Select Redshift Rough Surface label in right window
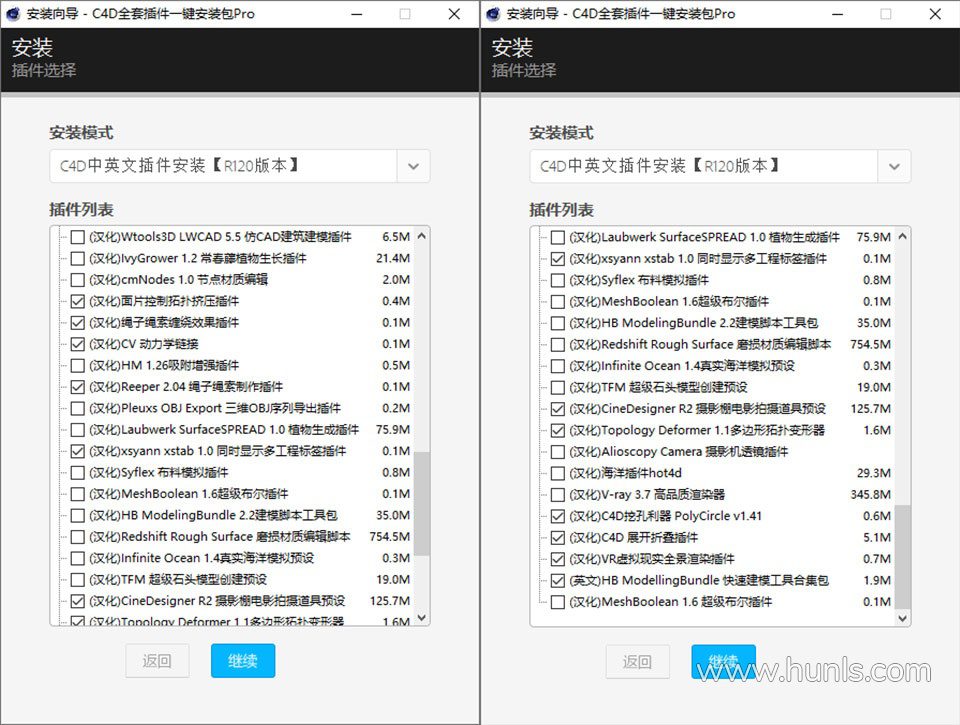This screenshot has width=960, height=725. pos(700,344)
